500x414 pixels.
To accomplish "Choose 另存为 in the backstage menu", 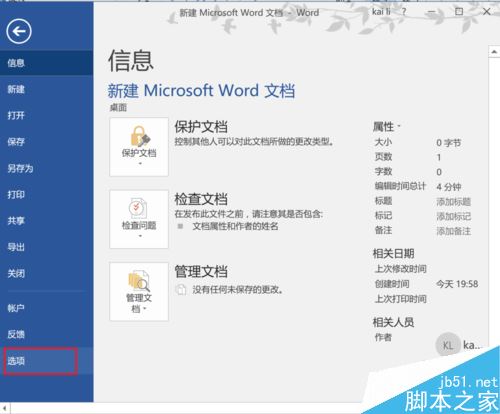I will click(x=47, y=168).
